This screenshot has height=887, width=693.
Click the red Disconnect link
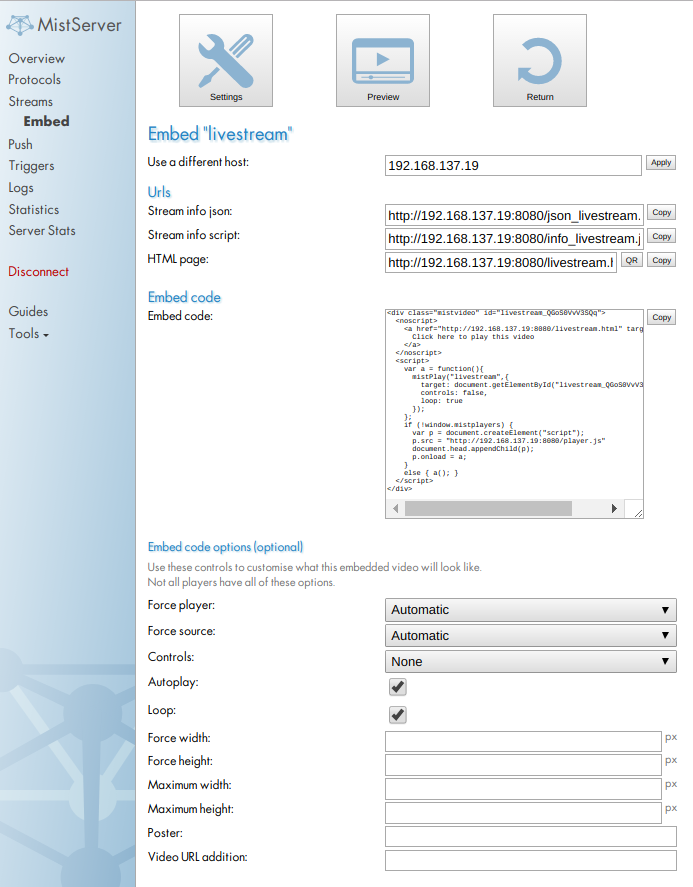38,272
